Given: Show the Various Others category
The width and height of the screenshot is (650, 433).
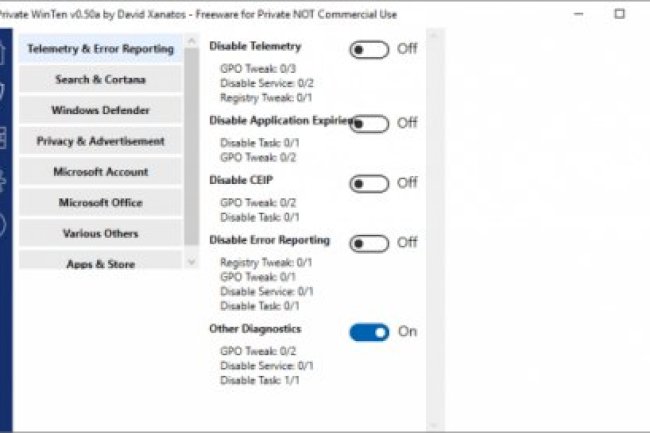Looking at the screenshot, I should (x=100, y=233).
